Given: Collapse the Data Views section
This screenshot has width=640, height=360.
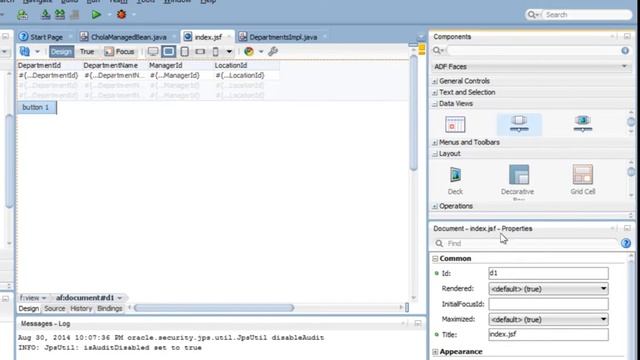Looking at the screenshot, I should coord(435,104).
